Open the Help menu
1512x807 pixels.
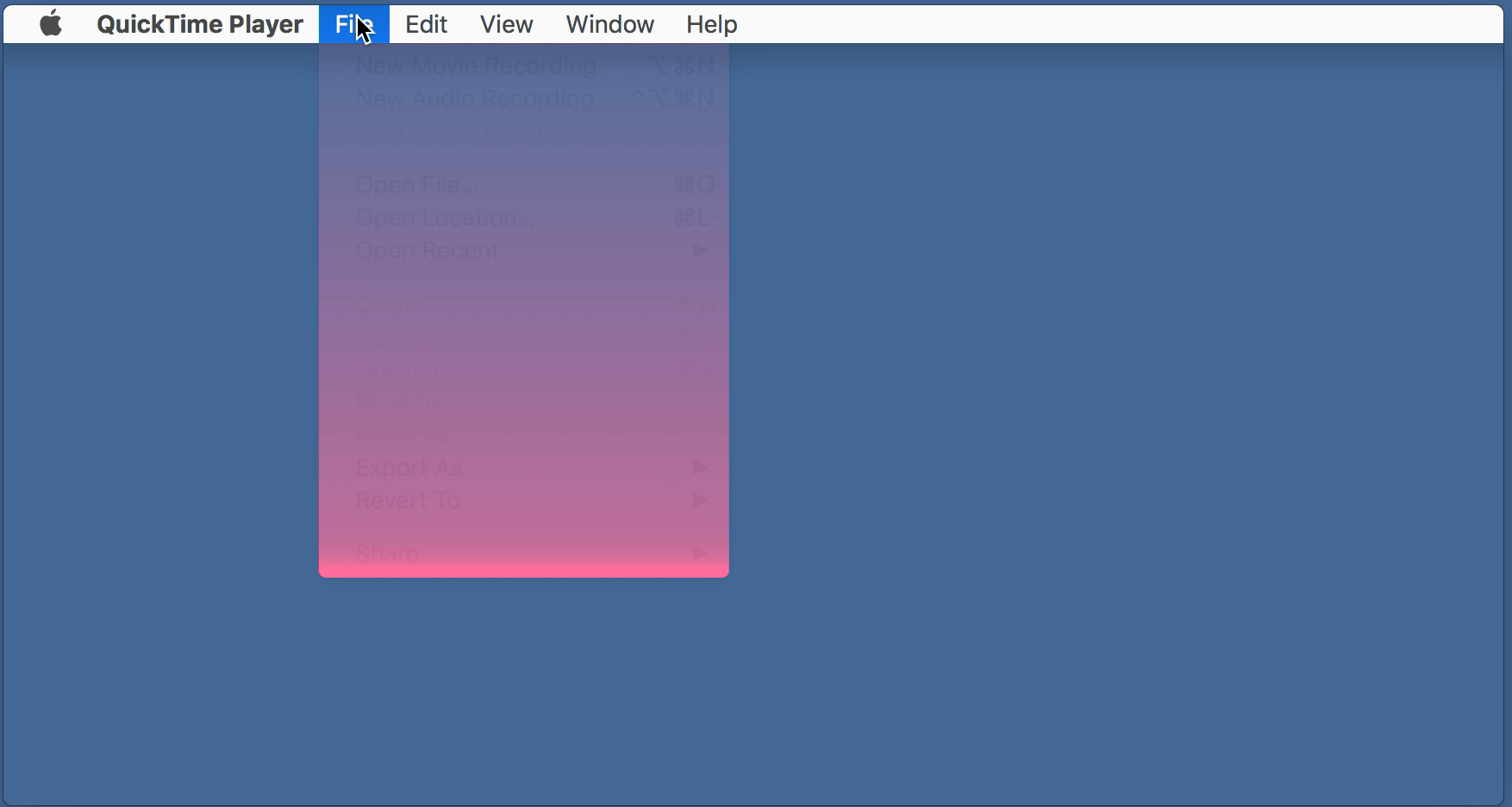click(712, 24)
